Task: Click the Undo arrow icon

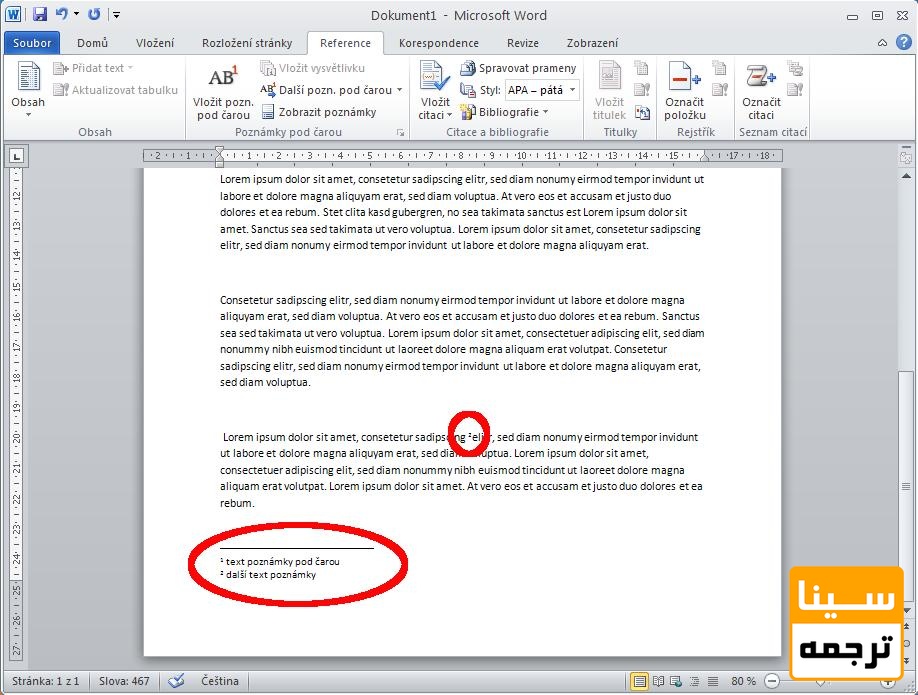Action: 61,14
